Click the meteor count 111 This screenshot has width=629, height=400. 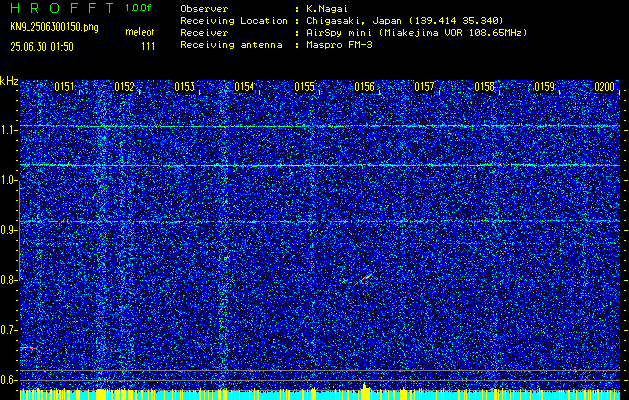click(148, 47)
